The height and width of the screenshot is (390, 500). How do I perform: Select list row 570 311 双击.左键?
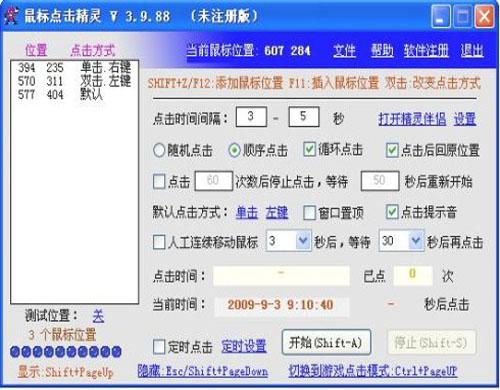click(x=74, y=81)
